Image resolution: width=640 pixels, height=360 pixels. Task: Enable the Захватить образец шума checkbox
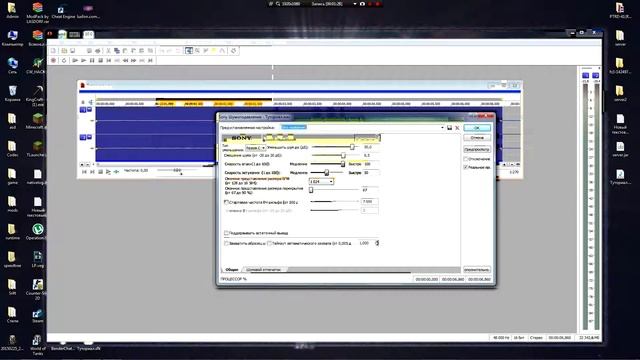coord(226,243)
